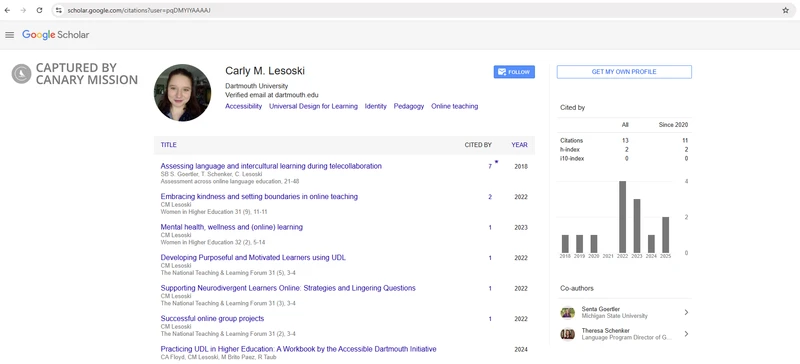This screenshot has width=800, height=364.
Task: Select the 'Since 2020' column header
Action: click(x=673, y=125)
